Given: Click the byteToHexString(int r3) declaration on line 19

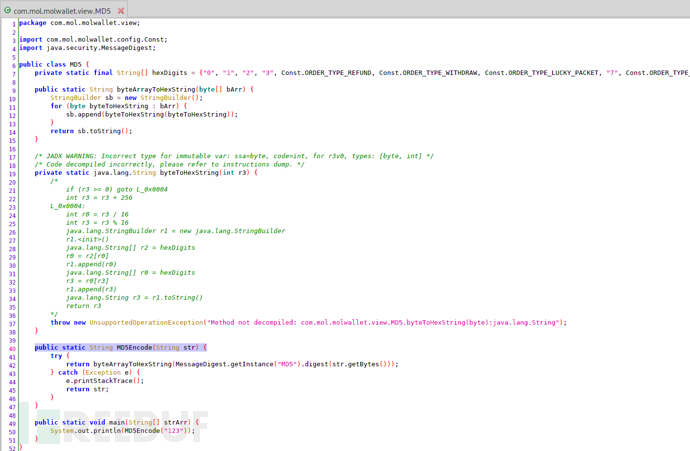Looking at the screenshot, I should 146,172.
